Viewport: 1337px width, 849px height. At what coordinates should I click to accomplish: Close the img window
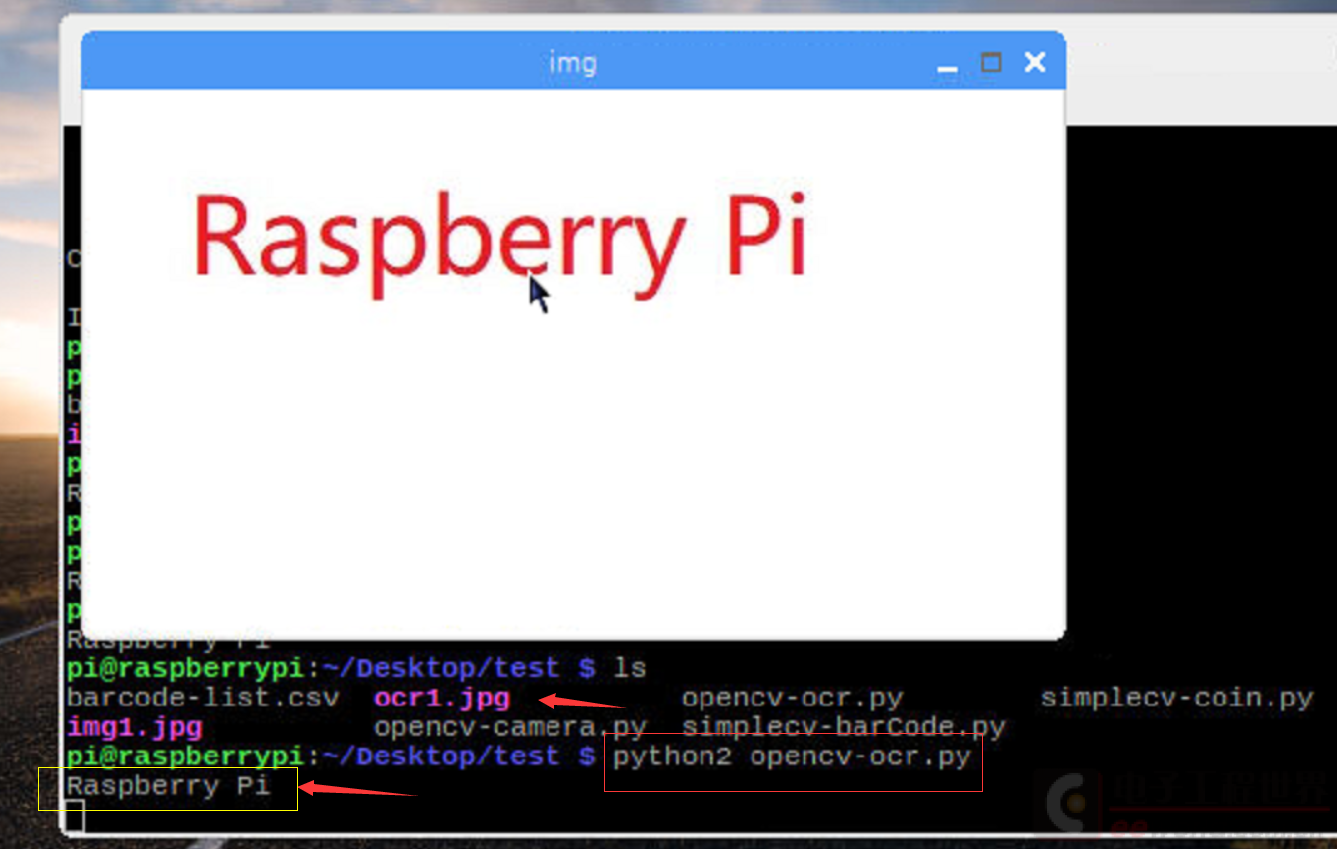(x=1035, y=62)
